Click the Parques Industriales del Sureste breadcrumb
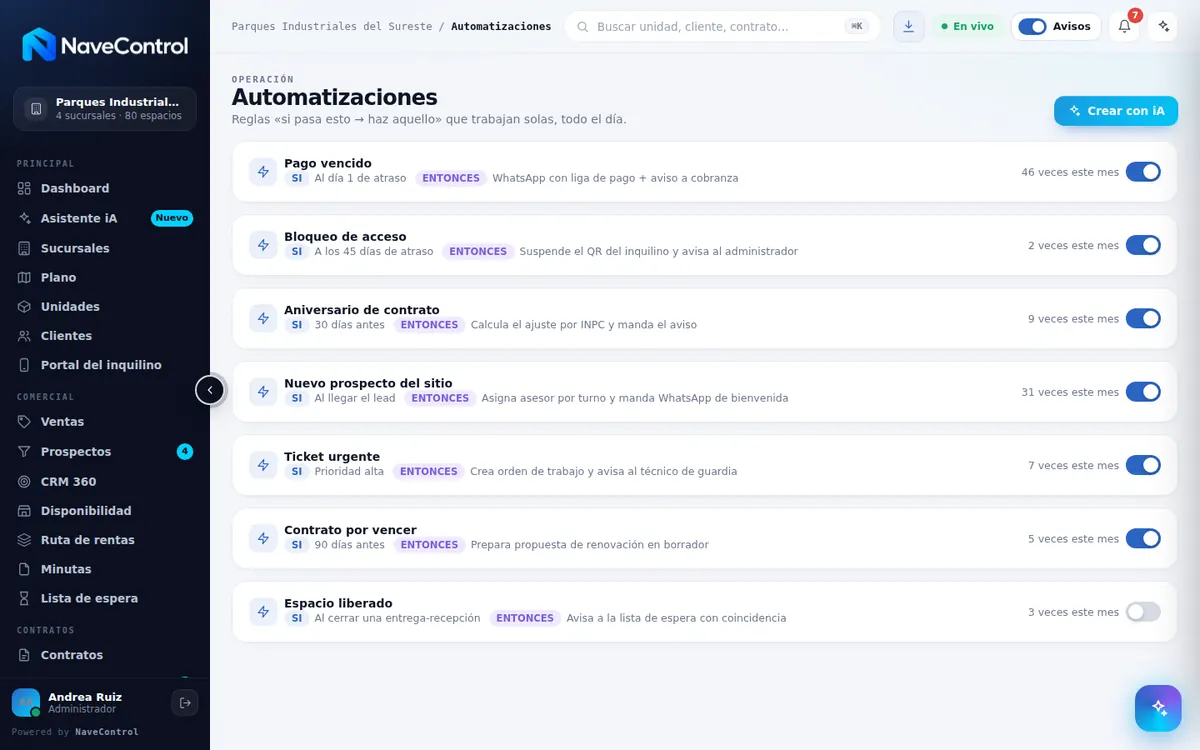Screen dimensions: 1200x750 click(332, 27)
